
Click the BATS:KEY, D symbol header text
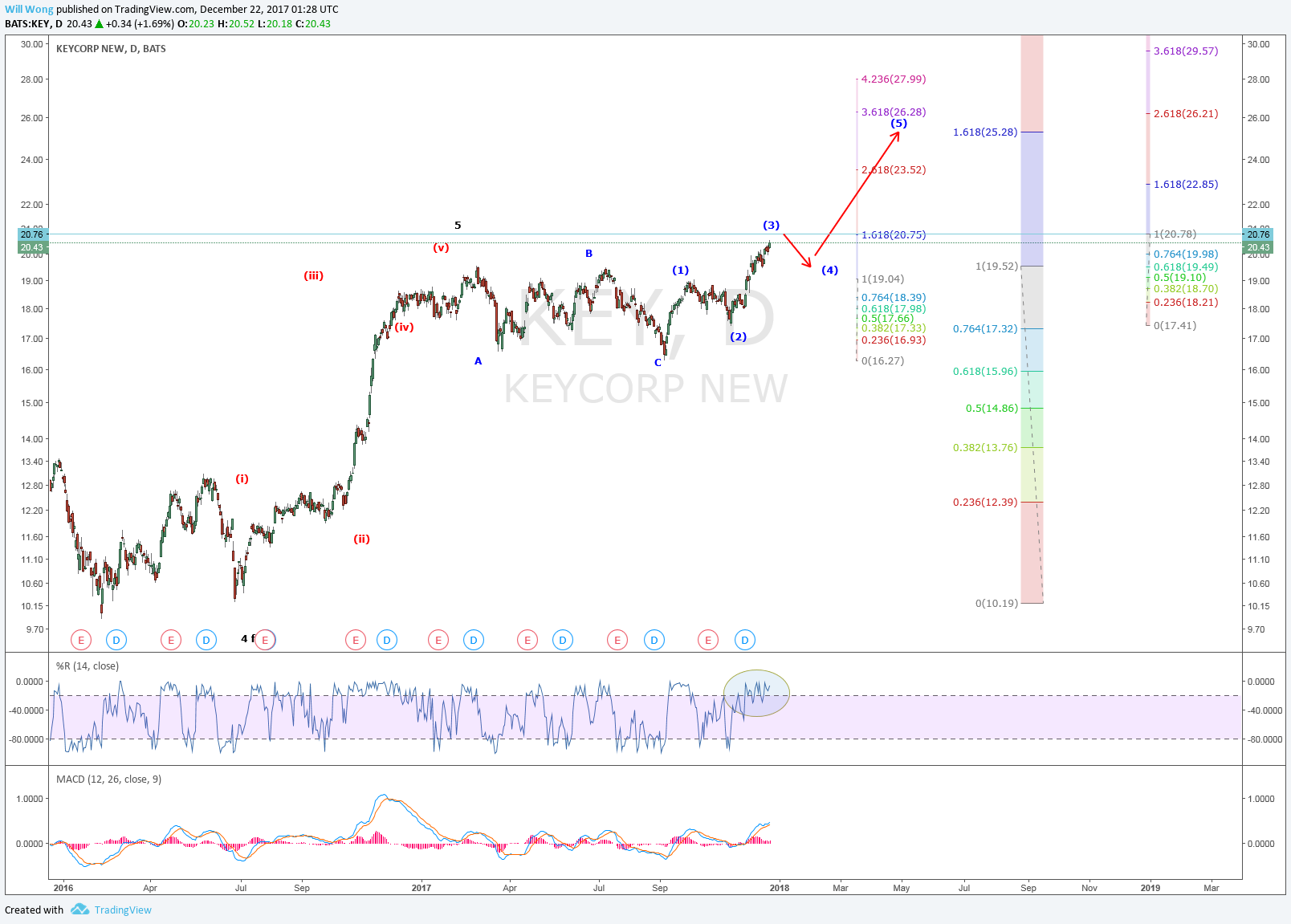[34, 24]
